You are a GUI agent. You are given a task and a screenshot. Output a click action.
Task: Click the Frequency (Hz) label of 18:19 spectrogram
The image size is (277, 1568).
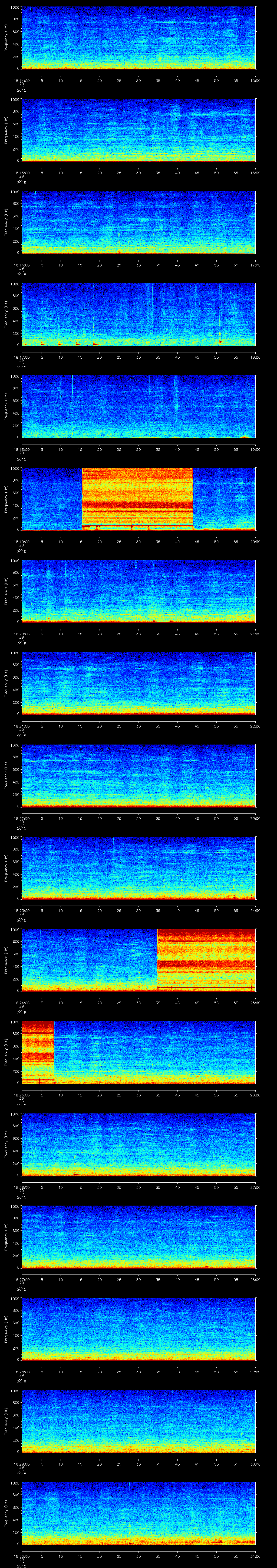[6, 499]
